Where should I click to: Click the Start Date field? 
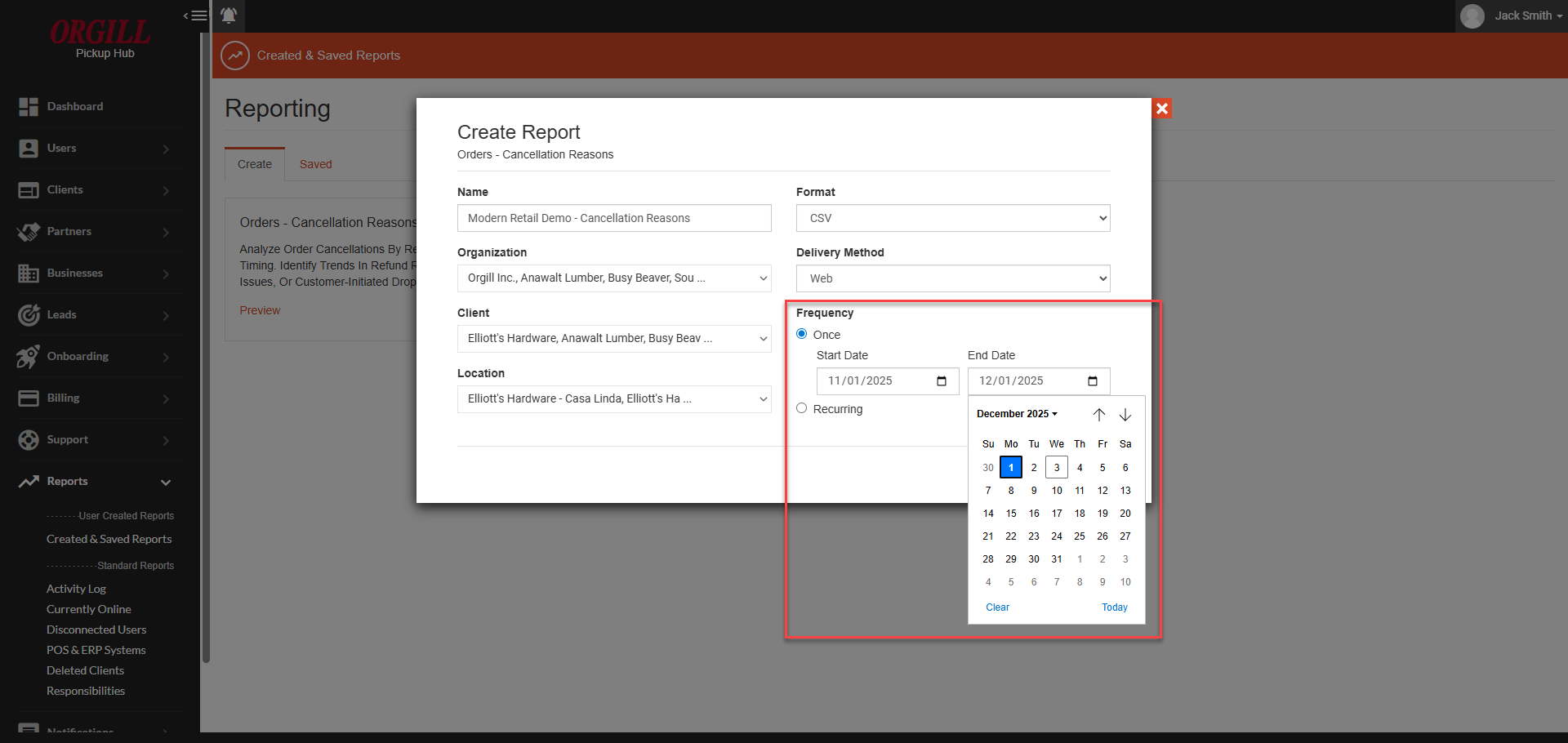point(888,381)
